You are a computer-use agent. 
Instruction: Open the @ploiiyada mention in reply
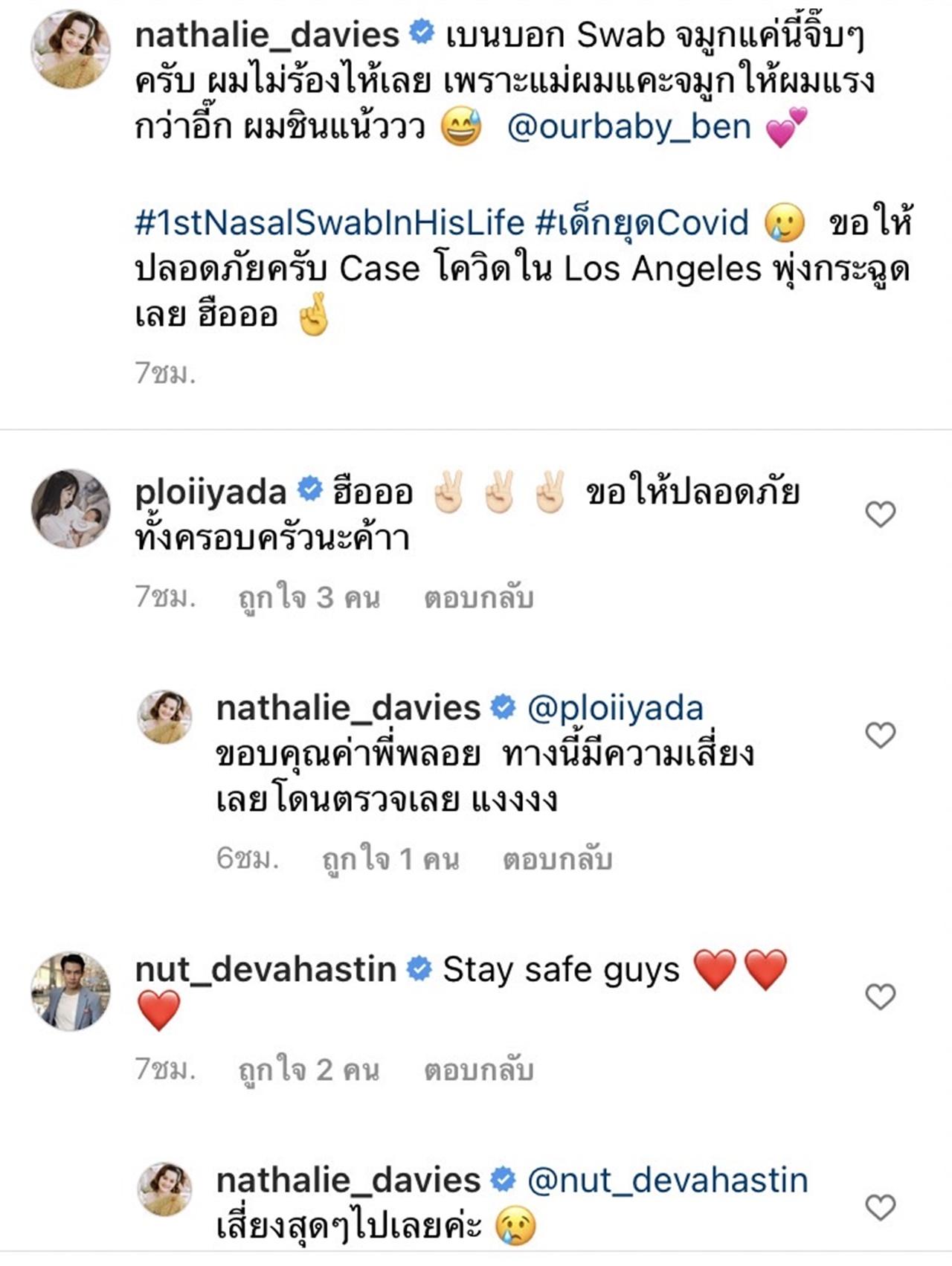click(x=615, y=708)
